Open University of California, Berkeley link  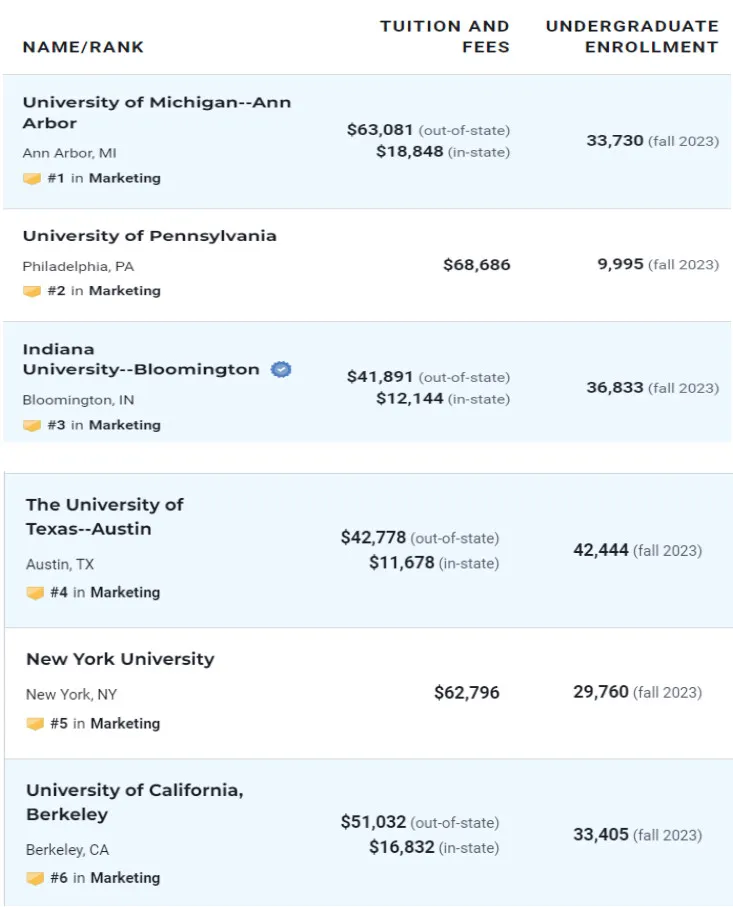tap(134, 802)
